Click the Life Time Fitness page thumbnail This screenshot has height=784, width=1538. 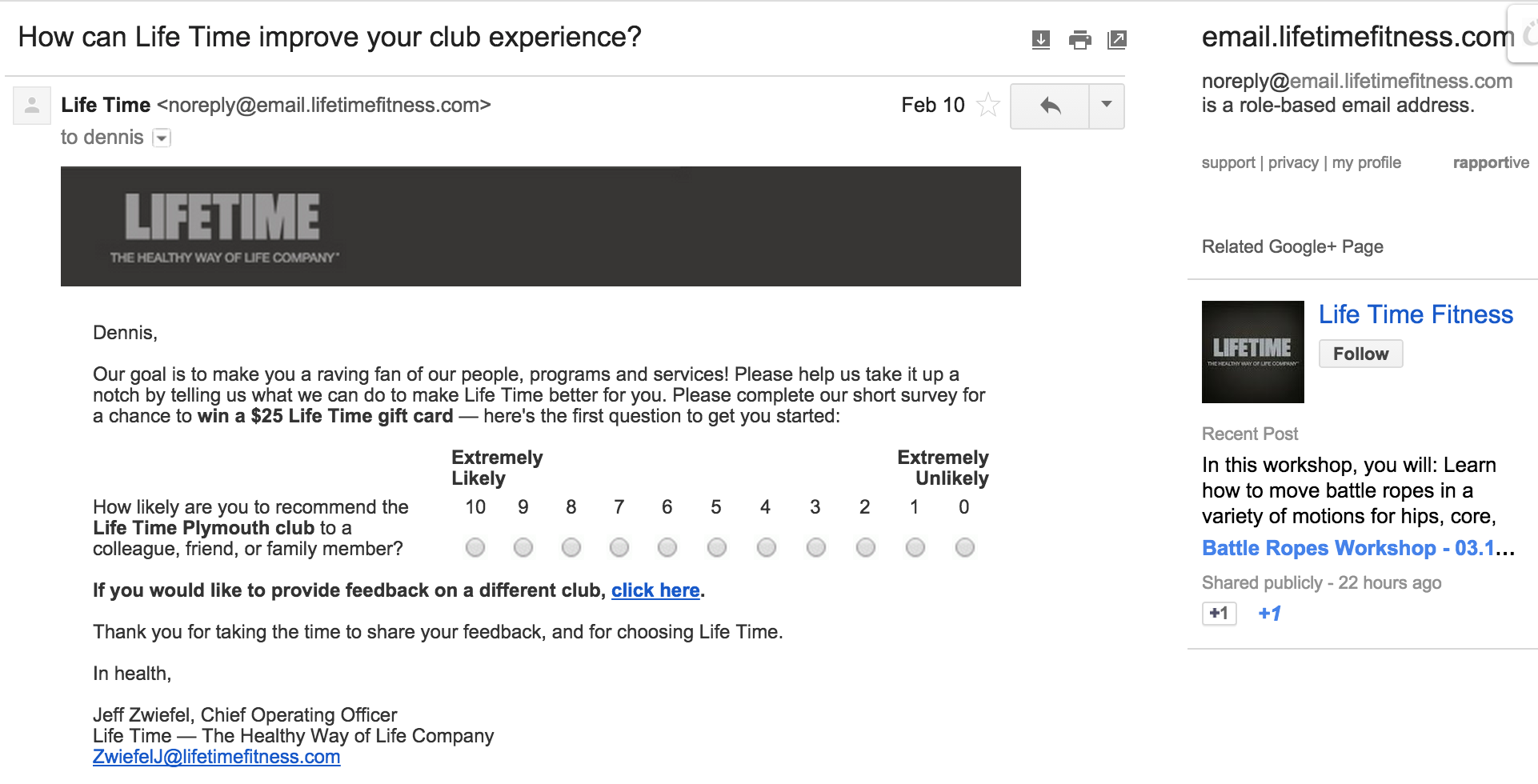(1252, 351)
